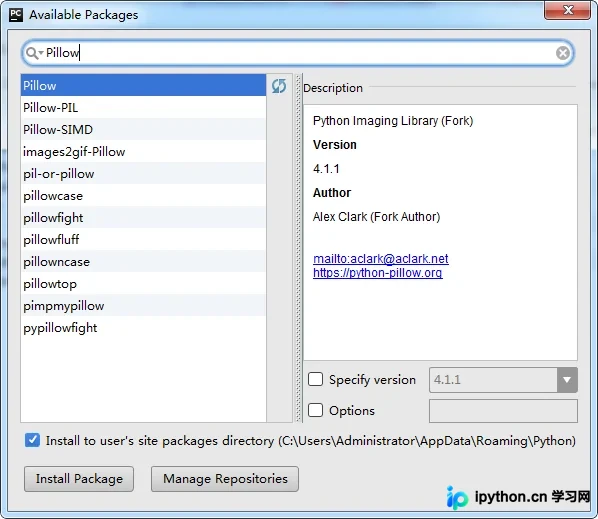Select the Pillow-PIL package
598x519 pixels.
pyautogui.click(x=143, y=108)
